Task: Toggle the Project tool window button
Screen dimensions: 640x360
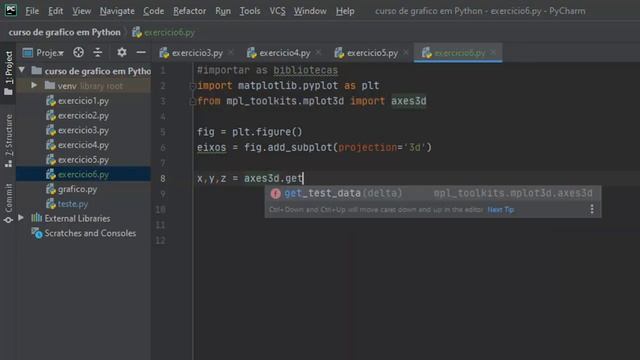Action: tap(8, 73)
